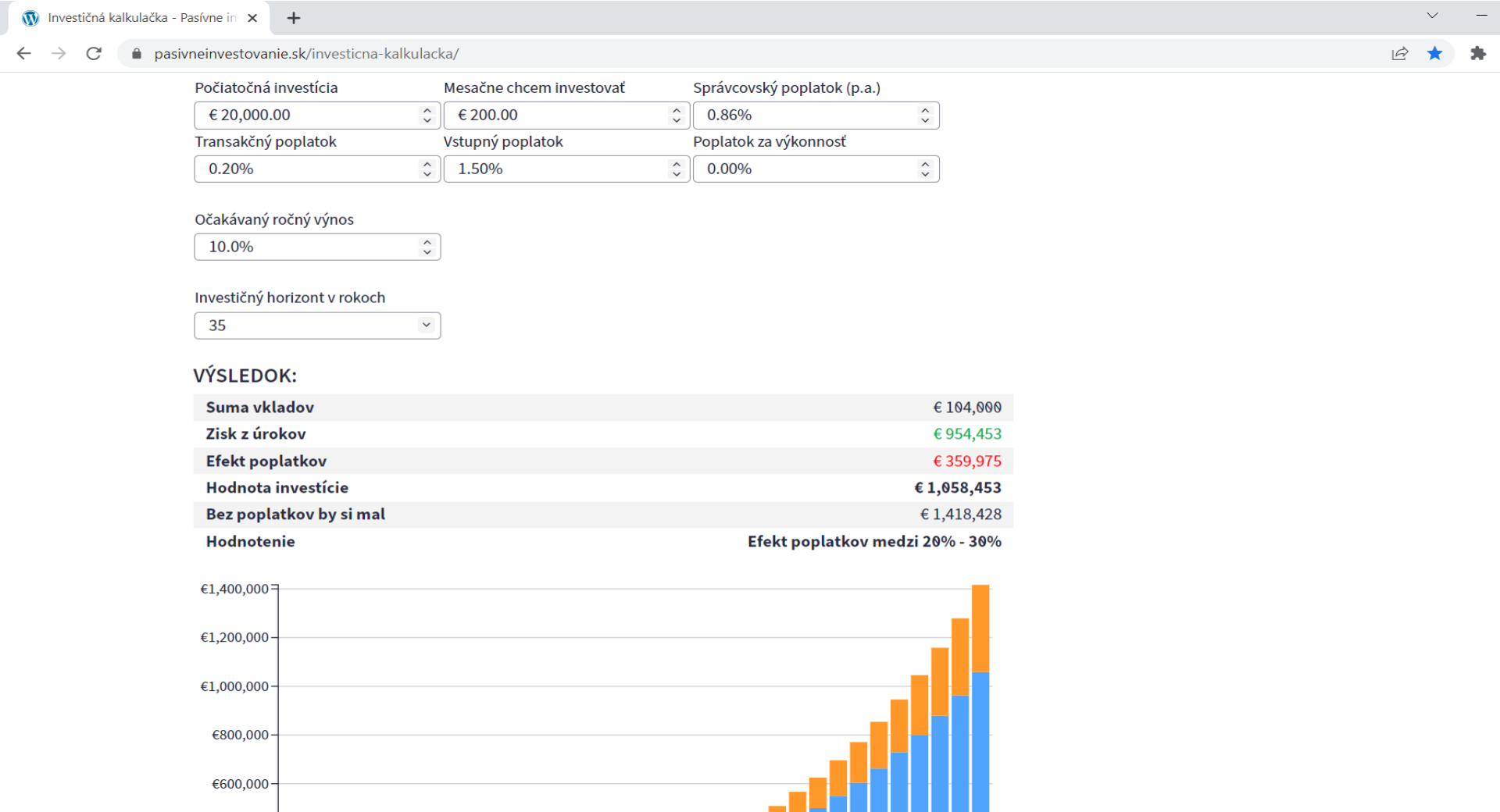Click inside the Vstupný poplatok field

pos(566,169)
